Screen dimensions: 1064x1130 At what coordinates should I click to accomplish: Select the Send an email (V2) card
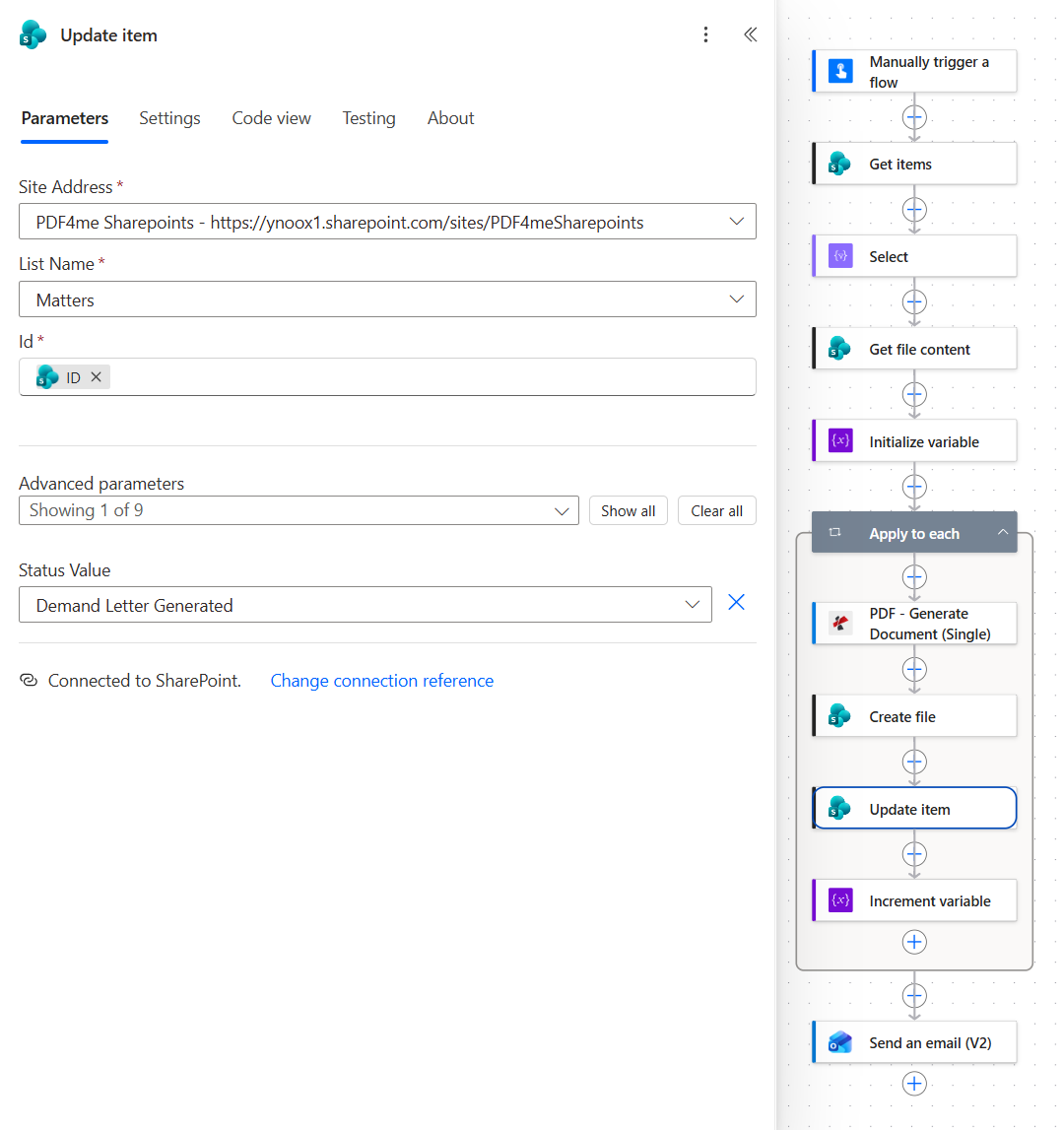tap(914, 1042)
